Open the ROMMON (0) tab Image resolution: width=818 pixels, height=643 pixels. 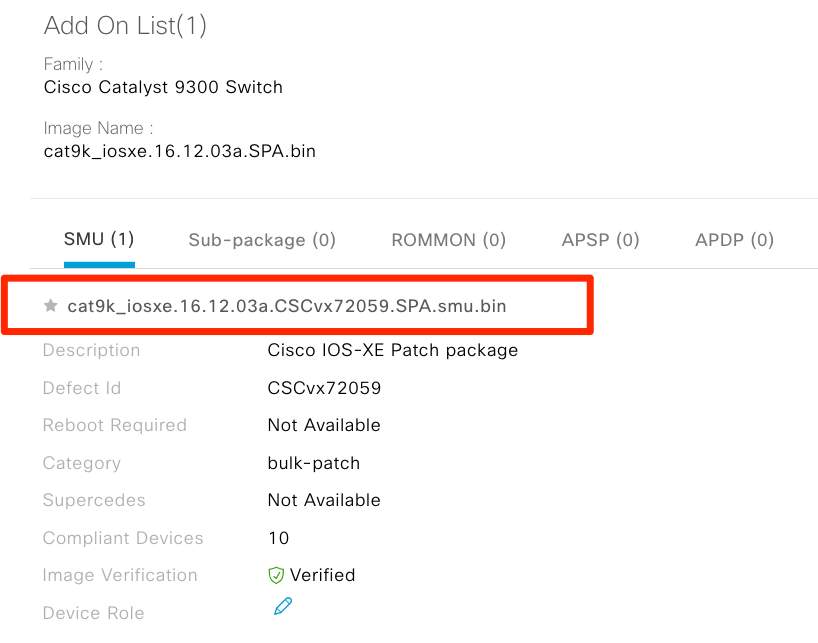tap(449, 240)
